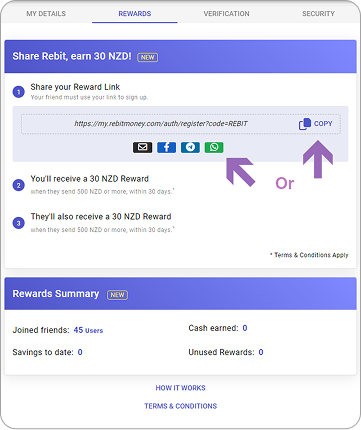Select the Rewards tab
Viewport: 361px width, 430px height.
coord(135,14)
